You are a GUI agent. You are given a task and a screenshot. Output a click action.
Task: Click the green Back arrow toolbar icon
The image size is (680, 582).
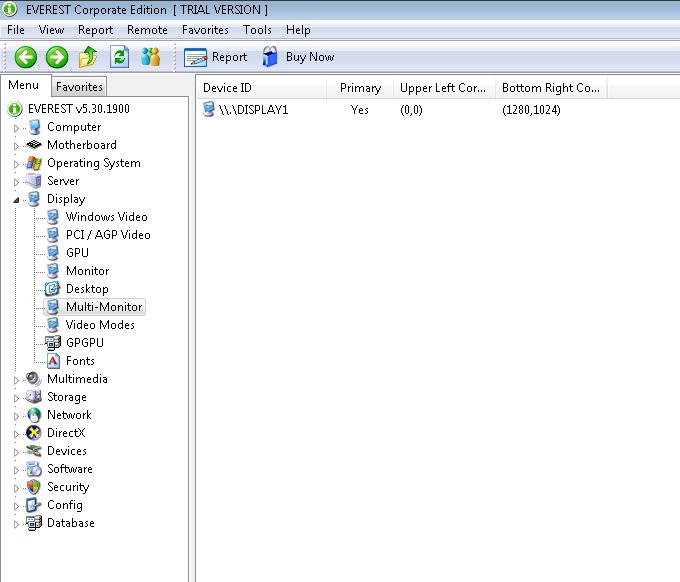point(26,57)
